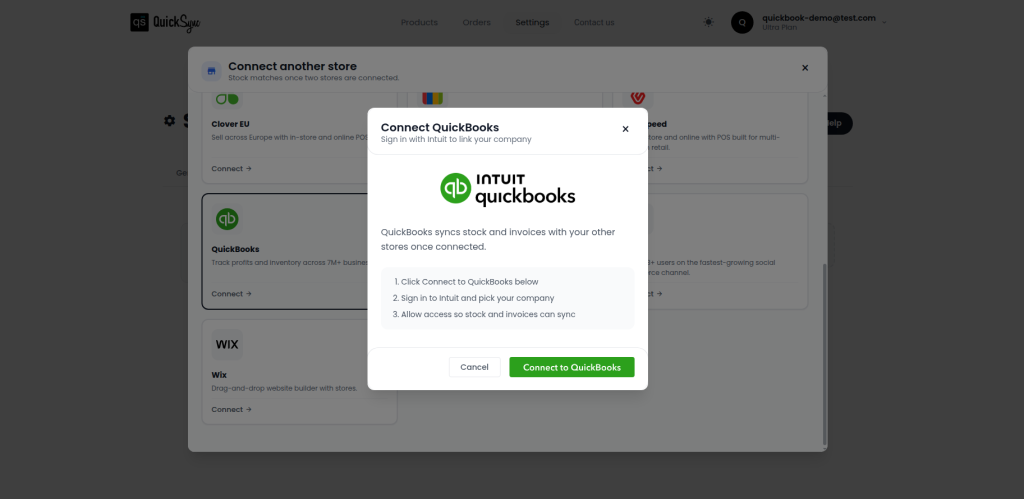Click Connect link under Clover EU
The height and width of the screenshot is (499, 1024).
coord(231,169)
